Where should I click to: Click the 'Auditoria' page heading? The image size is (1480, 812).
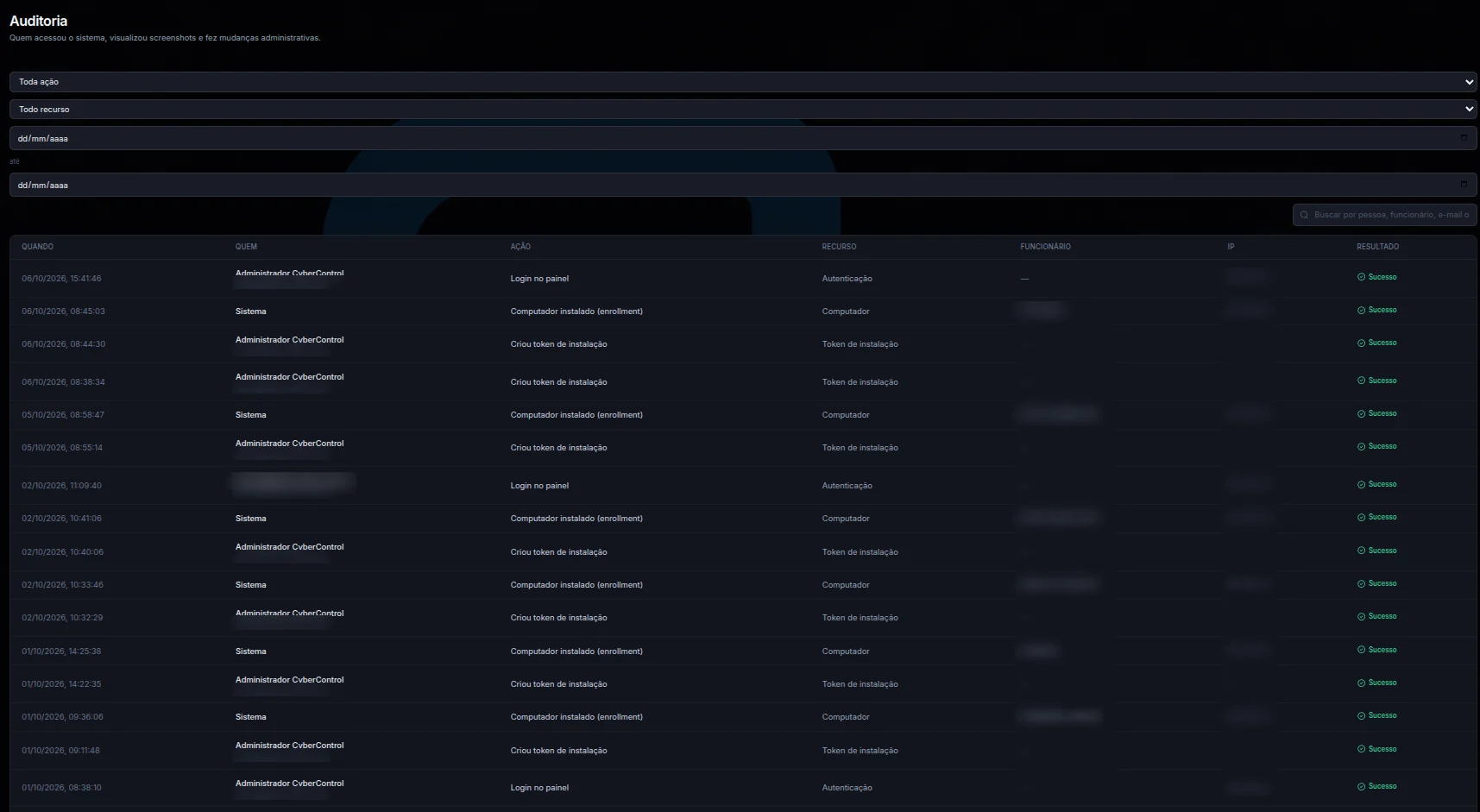[x=38, y=21]
